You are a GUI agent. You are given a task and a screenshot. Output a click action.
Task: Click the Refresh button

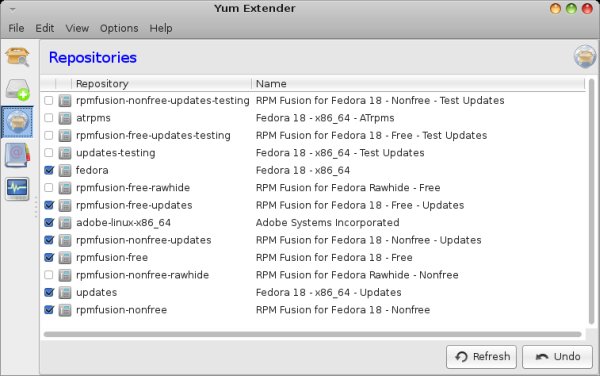pos(481,357)
